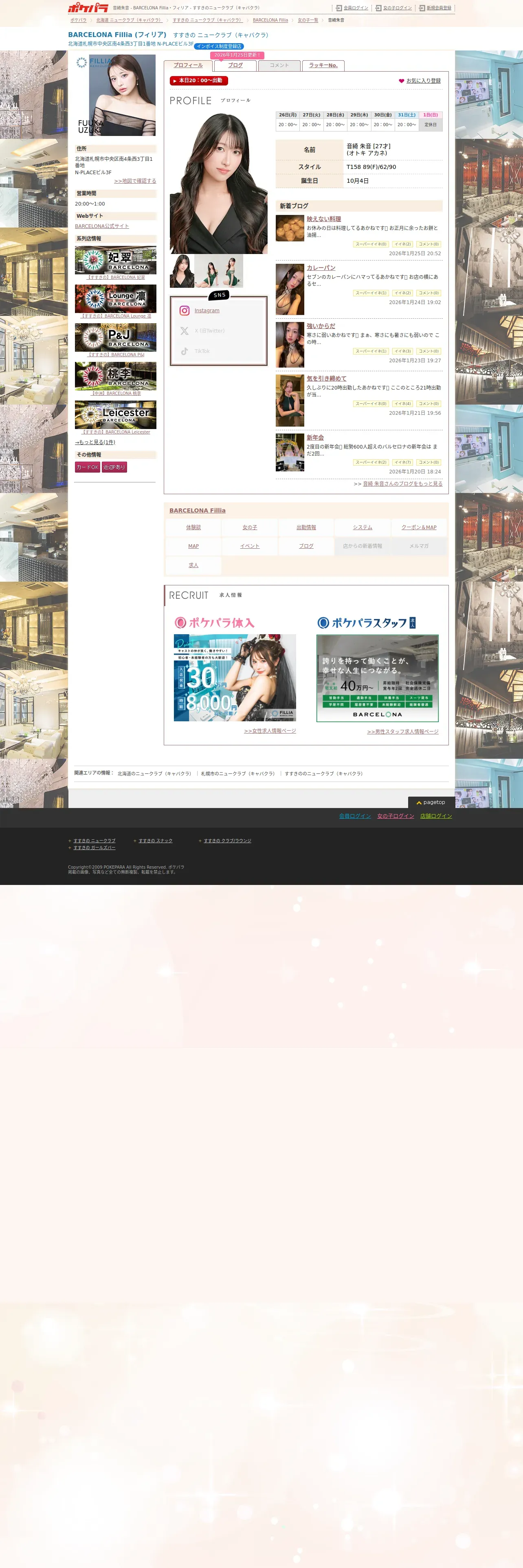Click the Leicester BARCELONA banner
This screenshot has height=1568, width=523.
(x=116, y=415)
